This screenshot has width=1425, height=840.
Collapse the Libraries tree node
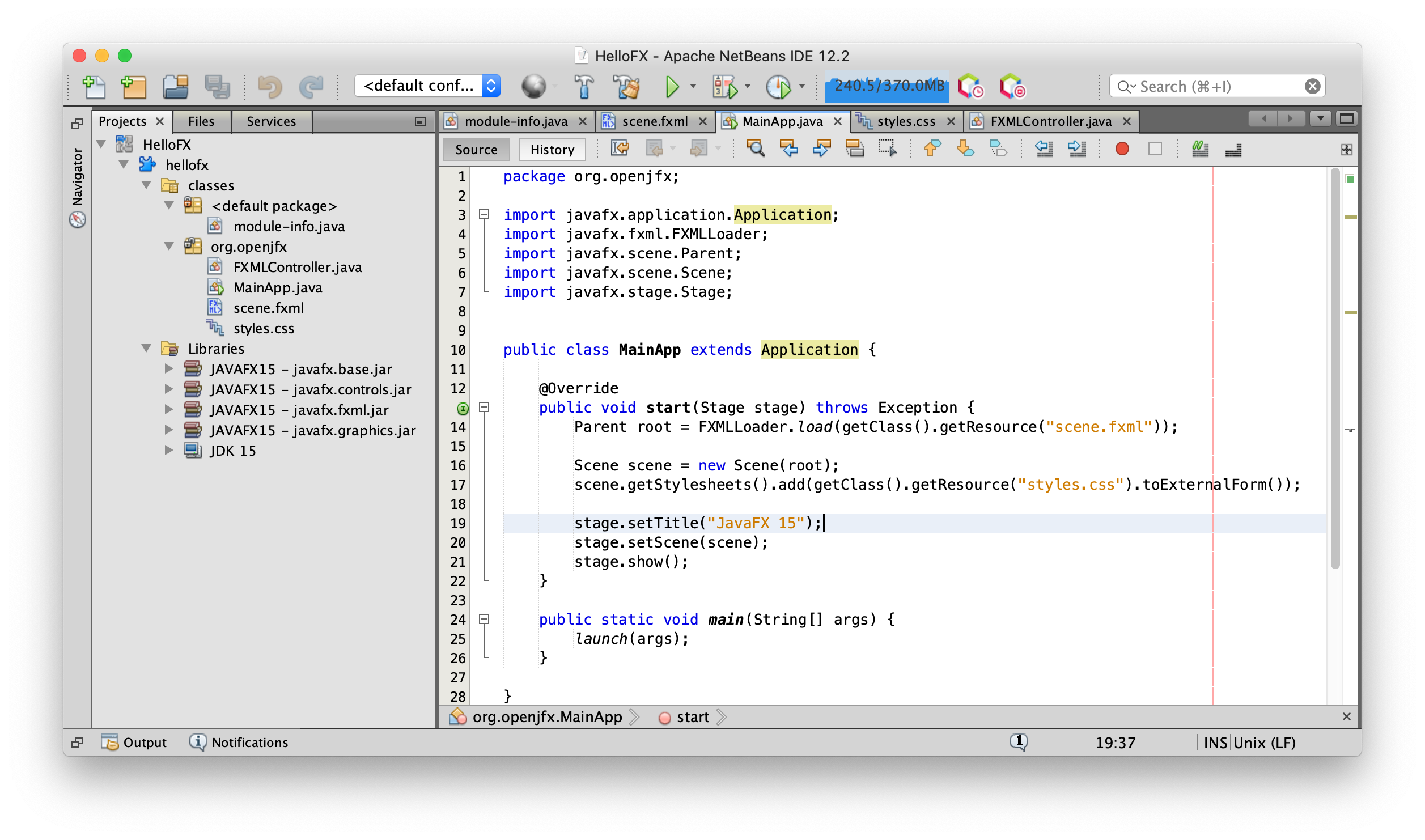point(147,349)
